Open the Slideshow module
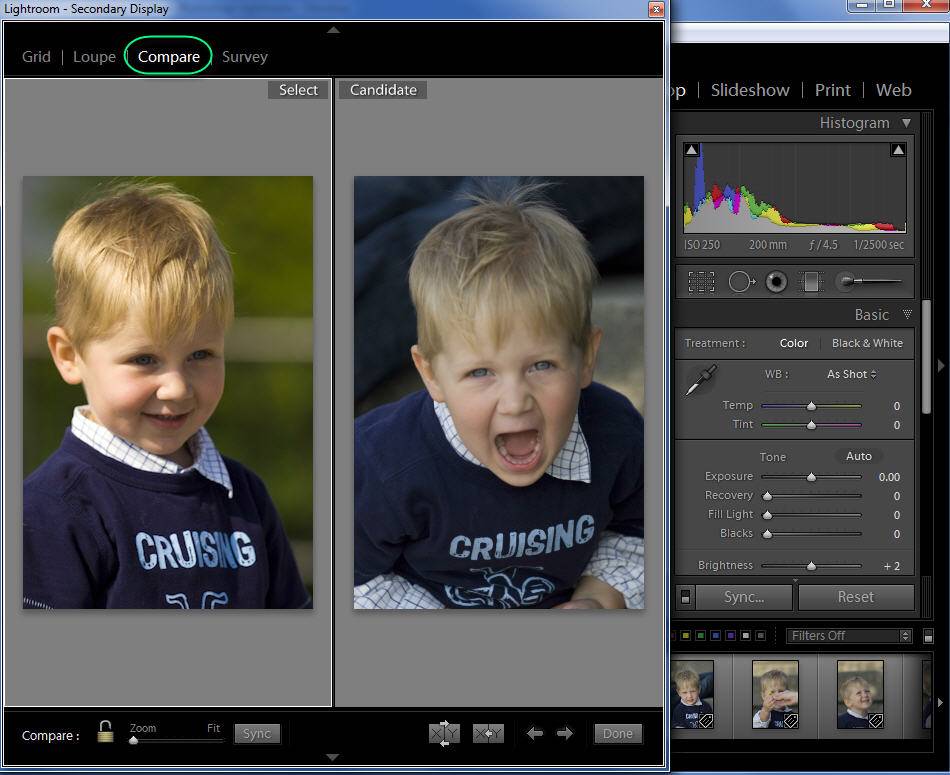Screen dimensions: 950x775 750,90
